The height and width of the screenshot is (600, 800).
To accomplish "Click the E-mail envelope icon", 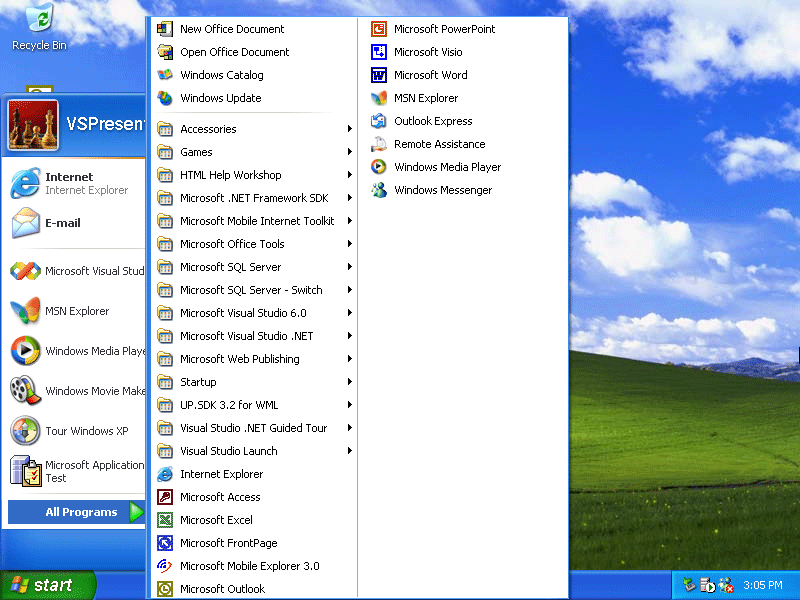I will pyautogui.click(x=26, y=223).
